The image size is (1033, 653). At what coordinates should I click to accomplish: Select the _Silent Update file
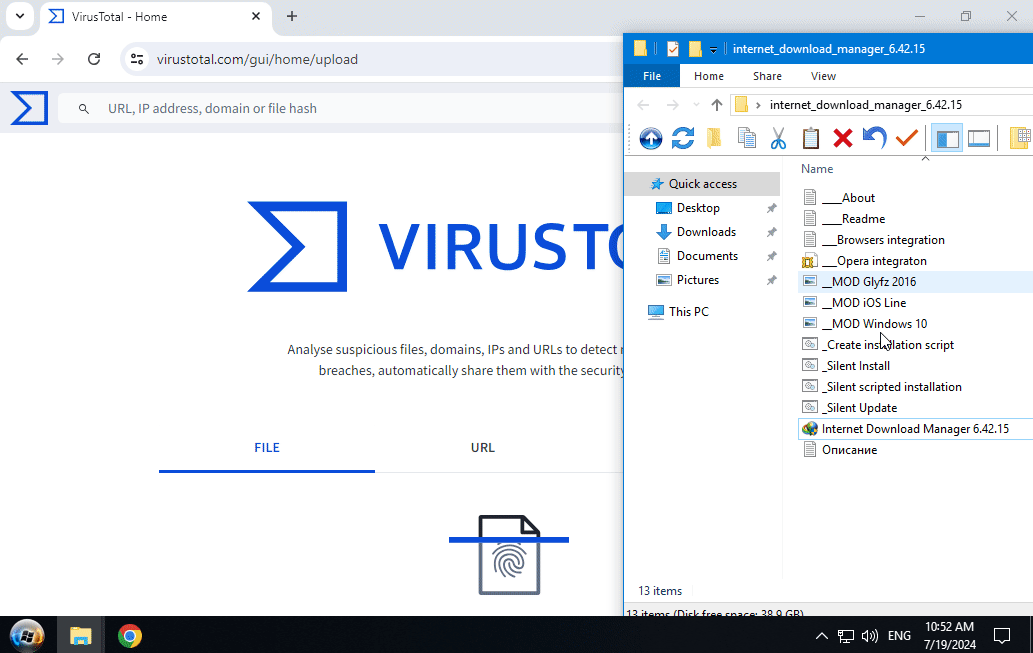(x=859, y=408)
